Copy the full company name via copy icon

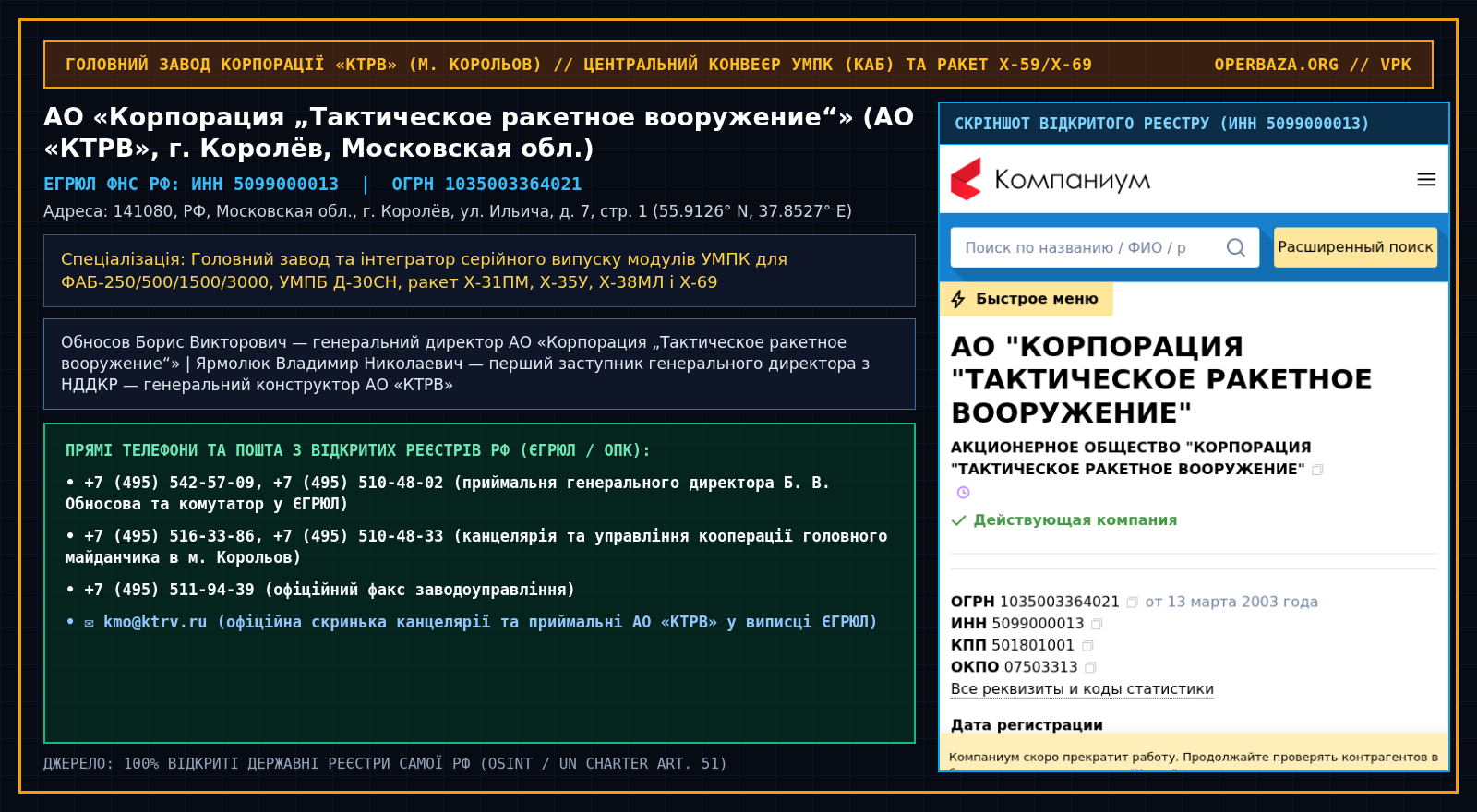(1318, 470)
